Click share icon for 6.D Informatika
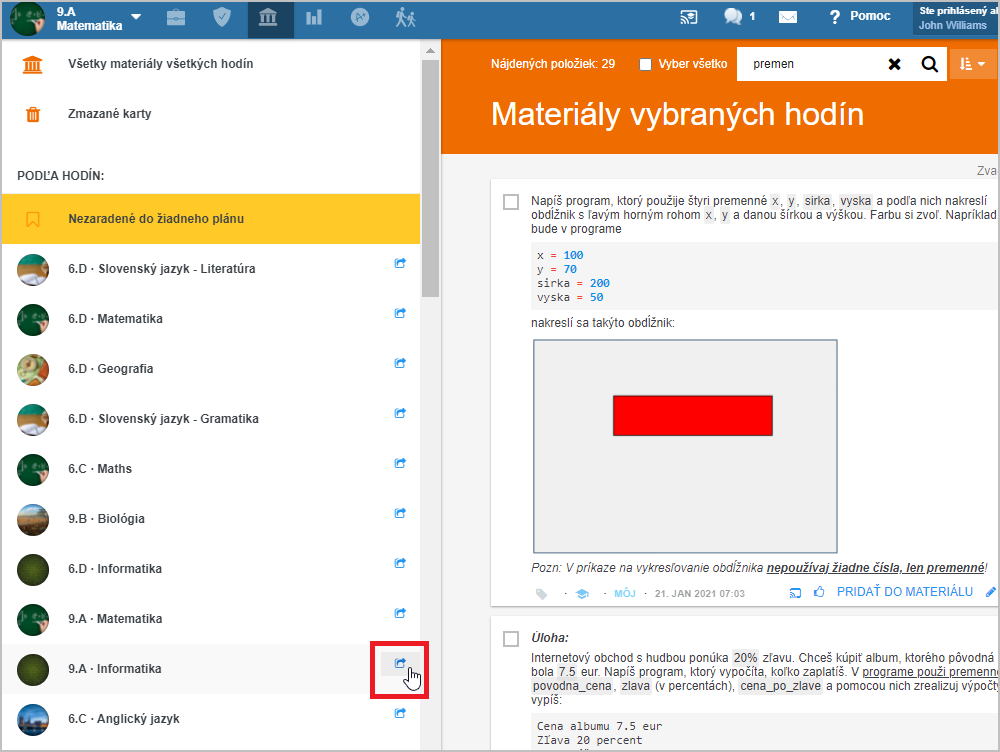 (400, 563)
